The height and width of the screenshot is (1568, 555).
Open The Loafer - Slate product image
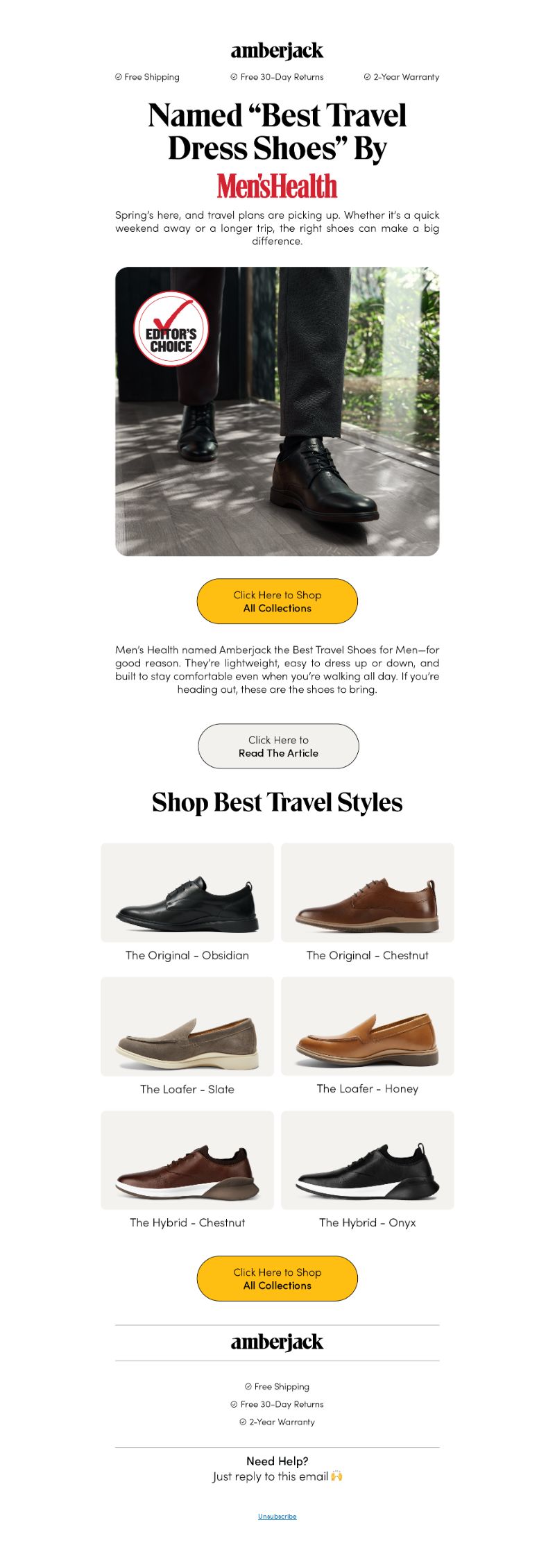187,1027
